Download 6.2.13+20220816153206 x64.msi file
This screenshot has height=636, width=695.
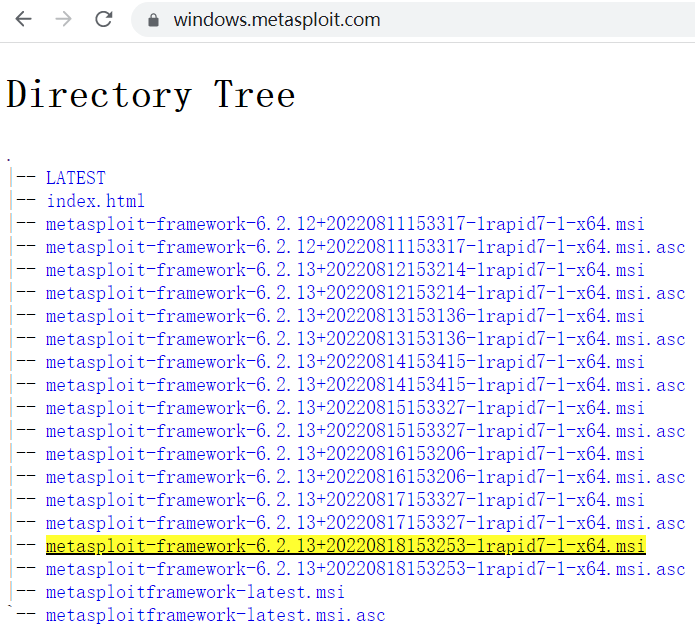point(345,455)
